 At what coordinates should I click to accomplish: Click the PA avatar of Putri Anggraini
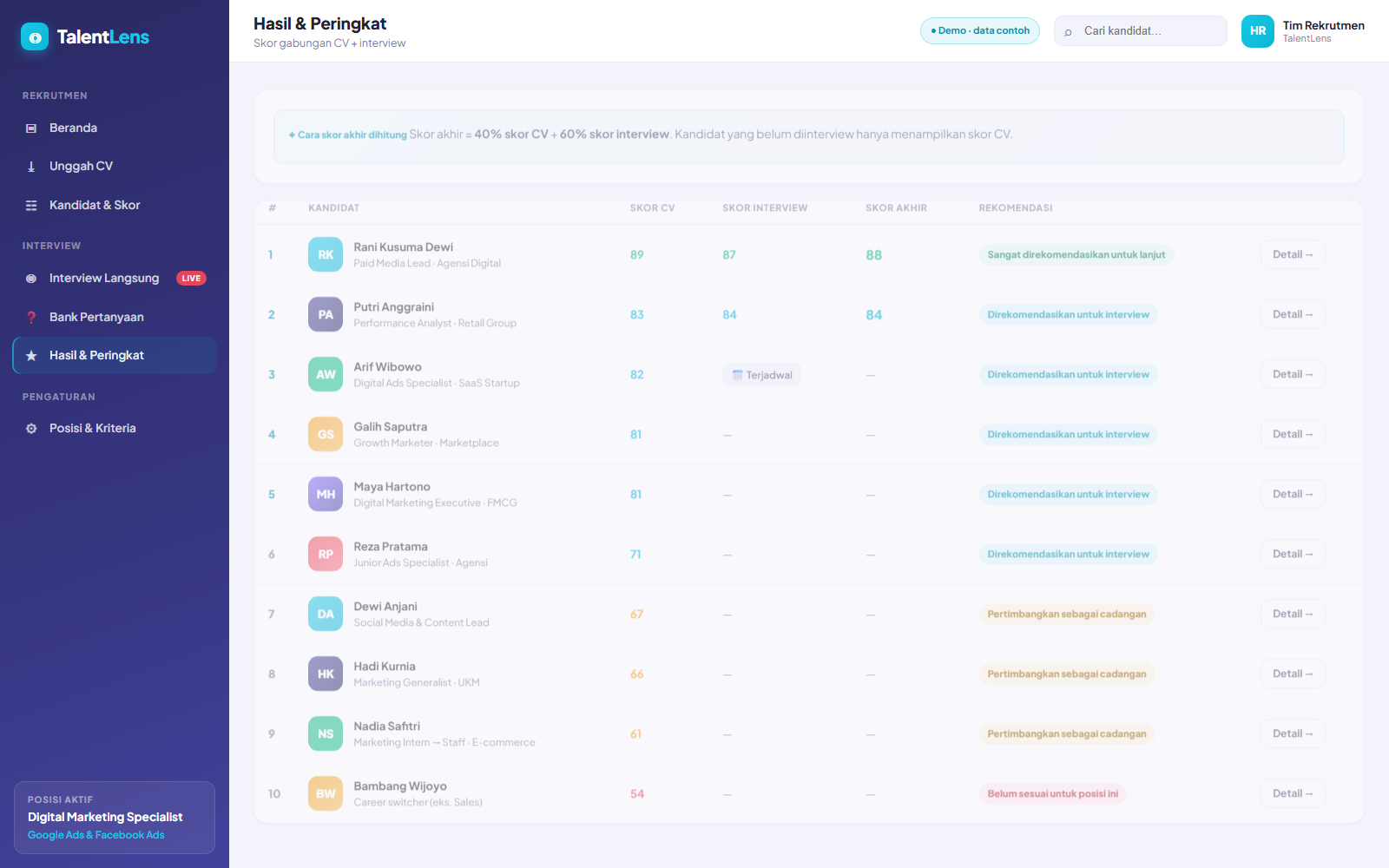[x=326, y=314]
